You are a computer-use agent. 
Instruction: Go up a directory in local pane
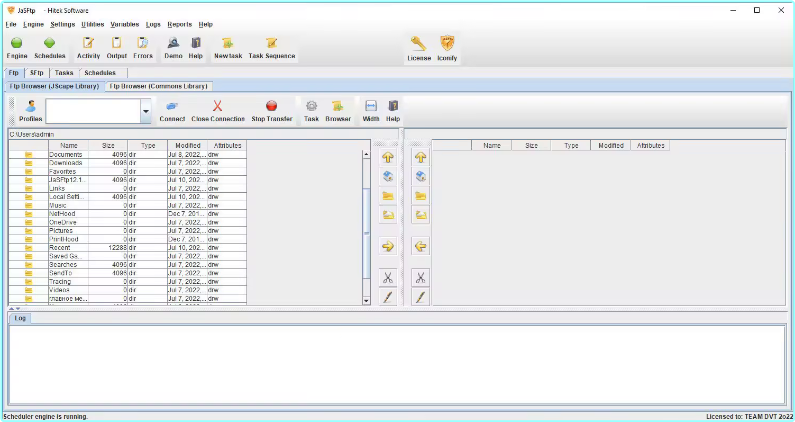tap(388, 157)
